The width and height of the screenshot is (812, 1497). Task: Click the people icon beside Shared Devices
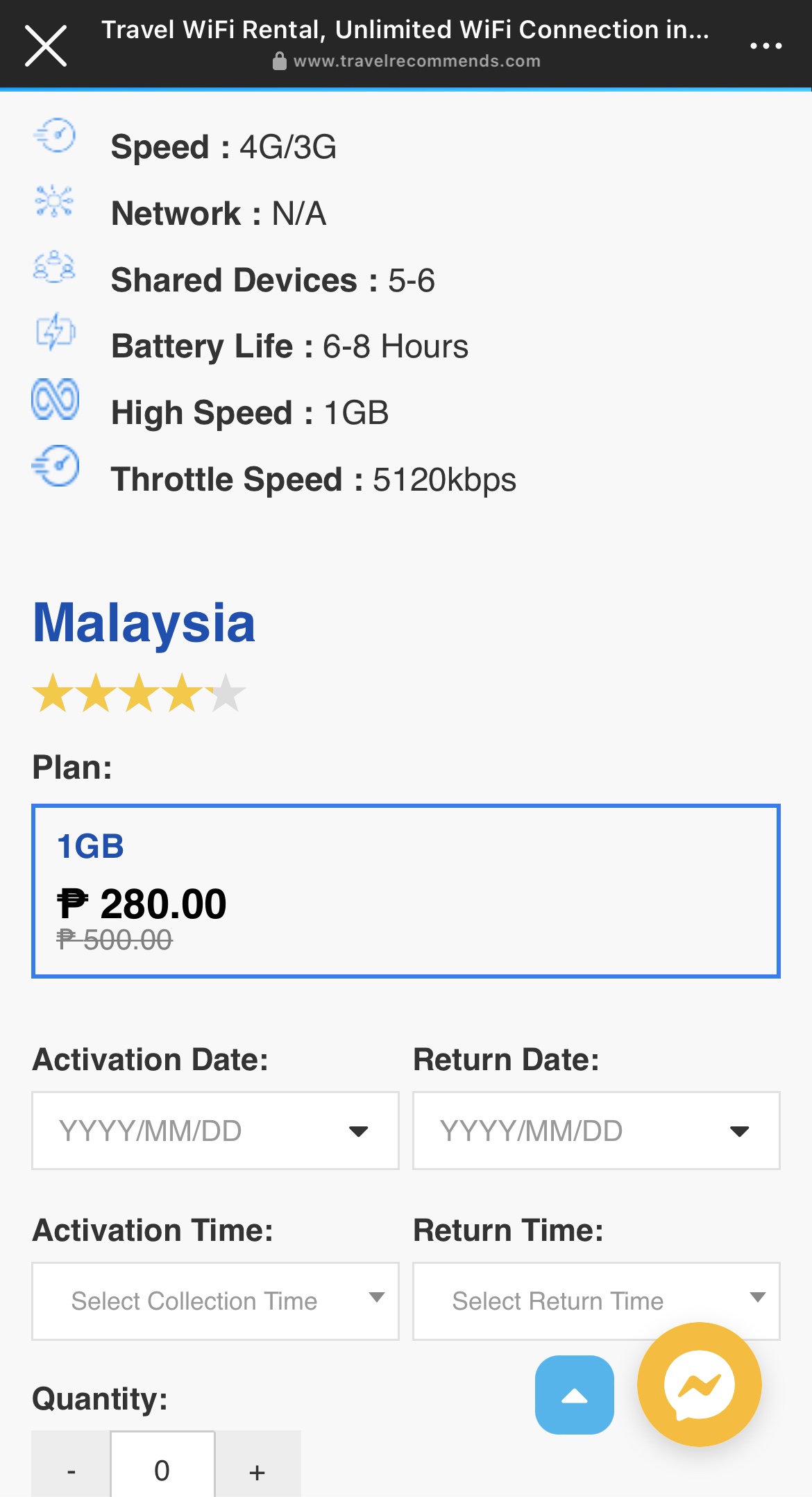click(54, 267)
